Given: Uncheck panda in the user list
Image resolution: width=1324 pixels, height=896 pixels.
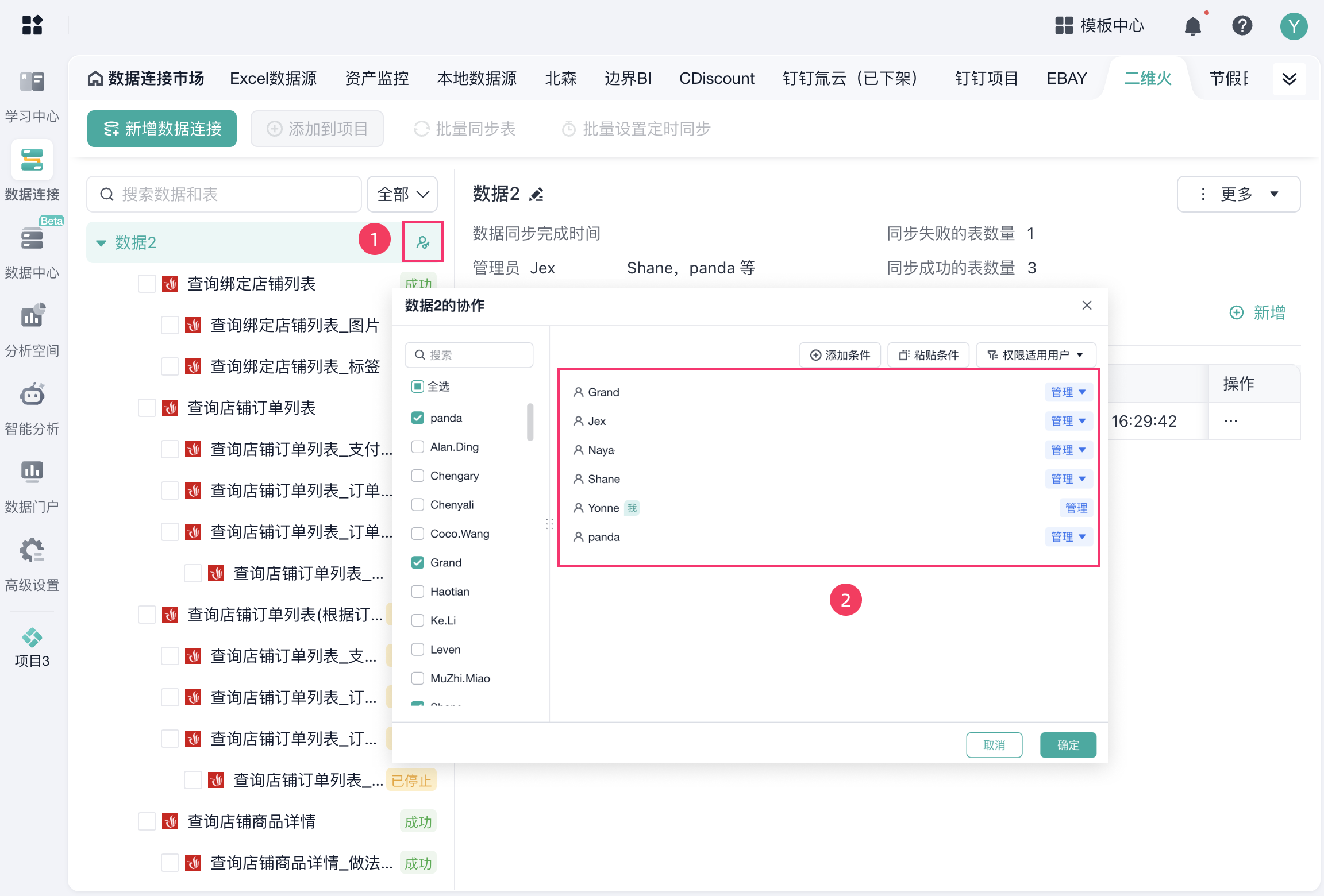Looking at the screenshot, I should click(418, 418).
